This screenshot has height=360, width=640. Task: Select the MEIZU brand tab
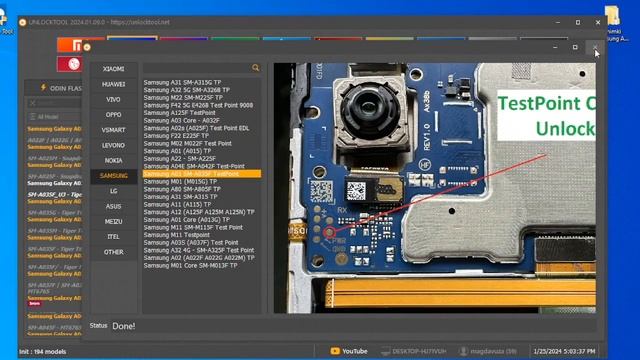point(113,222)
